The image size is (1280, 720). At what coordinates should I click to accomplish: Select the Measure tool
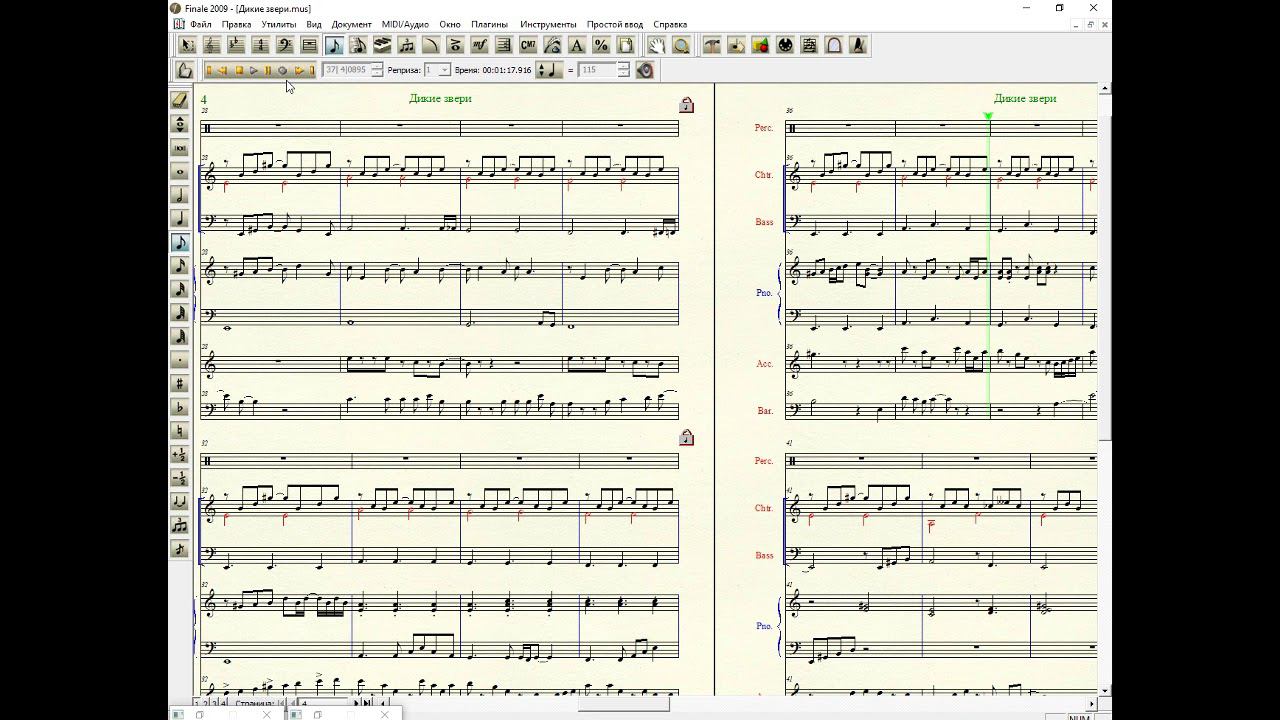309,45
